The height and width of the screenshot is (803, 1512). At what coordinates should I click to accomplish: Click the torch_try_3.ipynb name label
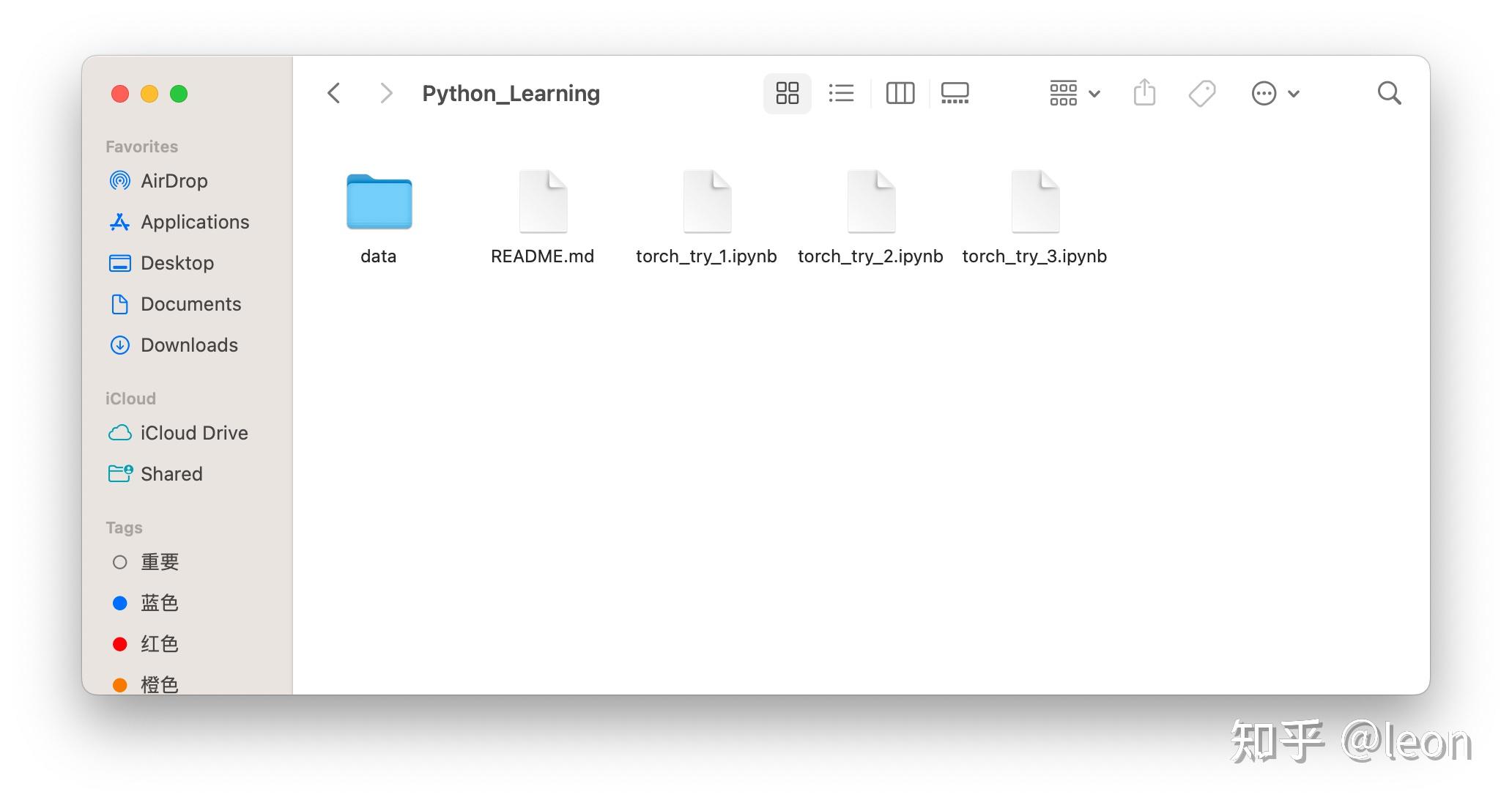pos(1034,256)
